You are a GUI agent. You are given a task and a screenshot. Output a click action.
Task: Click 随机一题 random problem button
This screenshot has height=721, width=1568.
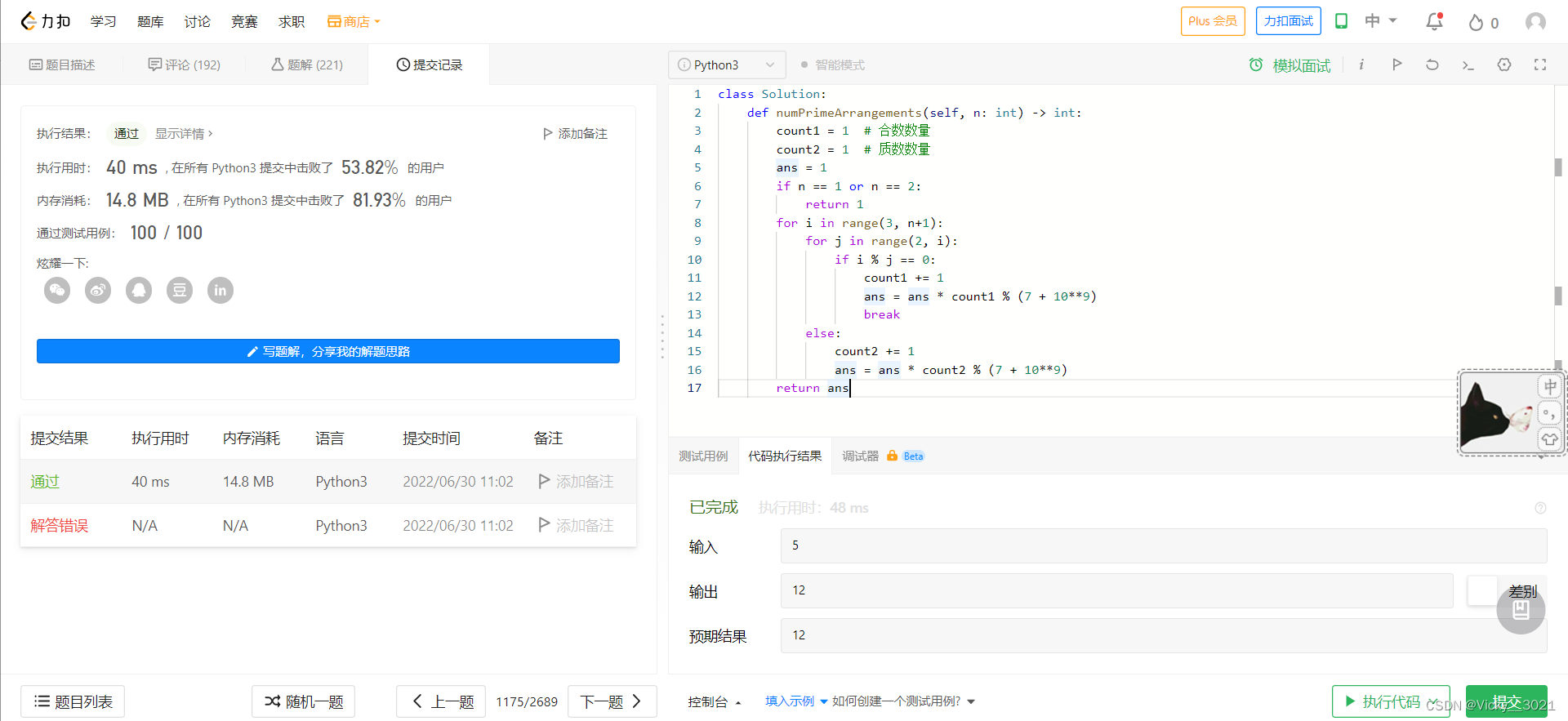[x=303, y=701]
